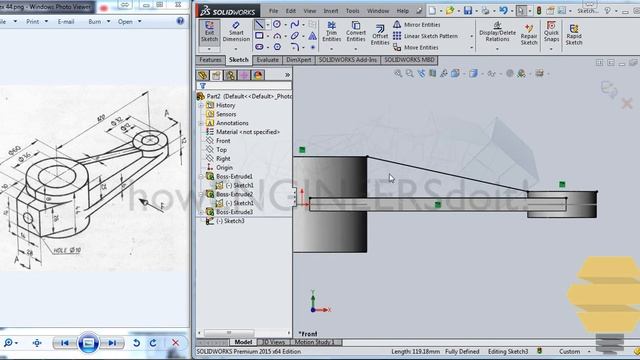Open the 3D Views tab

point(273,342)
